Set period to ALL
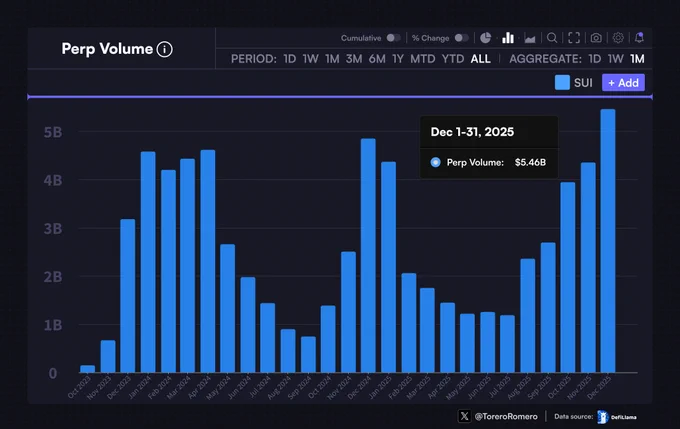 point(481,59)
